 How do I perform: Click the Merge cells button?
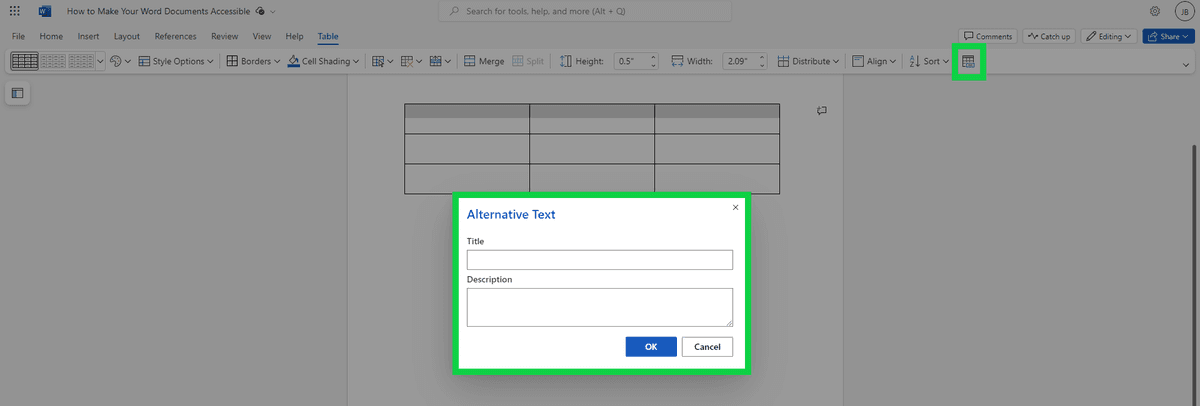tap(484, 61)
